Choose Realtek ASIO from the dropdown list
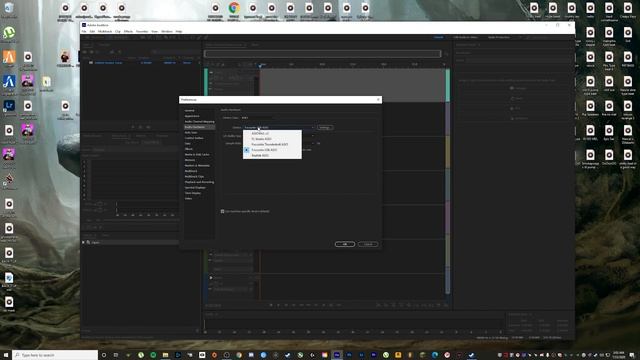640x360 pixels. coord(272,156)
